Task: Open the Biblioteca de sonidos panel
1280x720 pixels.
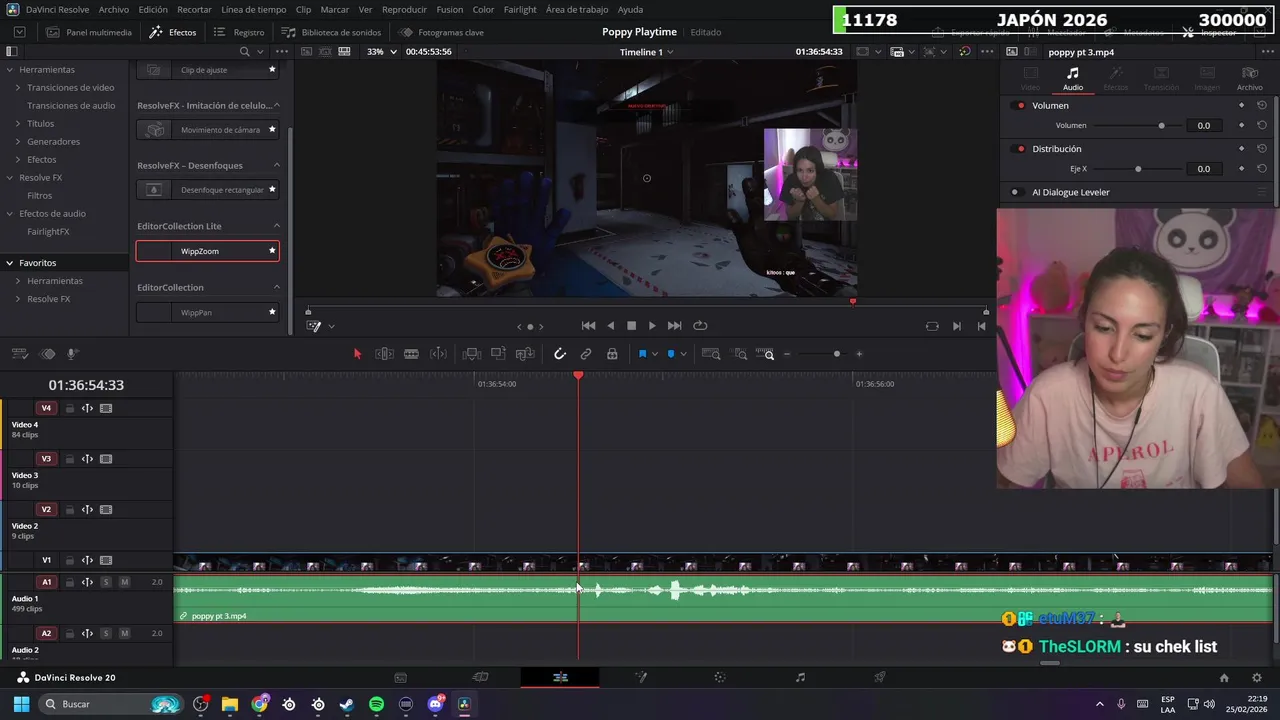Action: (332, 32)
